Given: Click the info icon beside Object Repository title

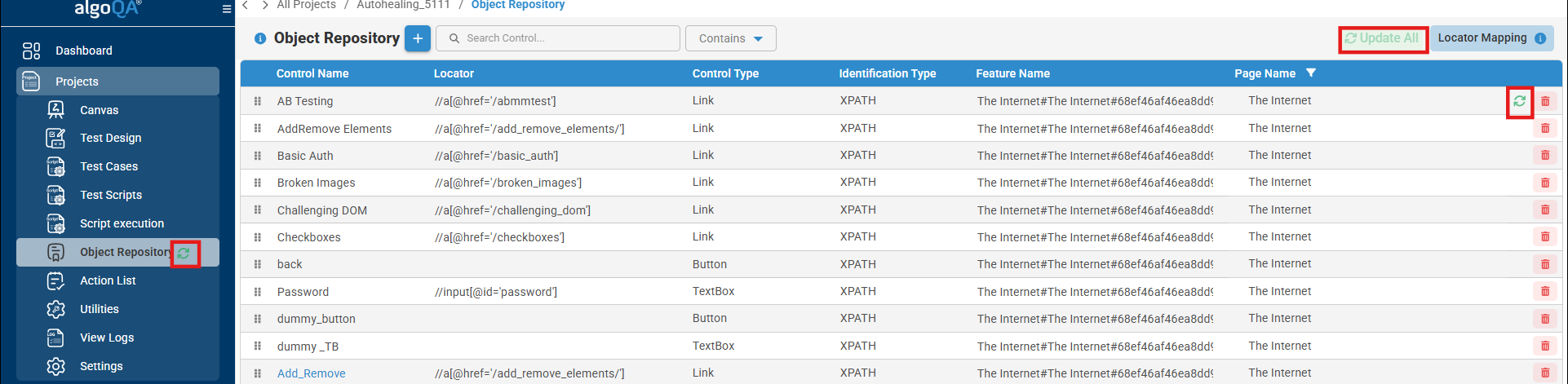Looking at the screenshot, I should [260, 38].
